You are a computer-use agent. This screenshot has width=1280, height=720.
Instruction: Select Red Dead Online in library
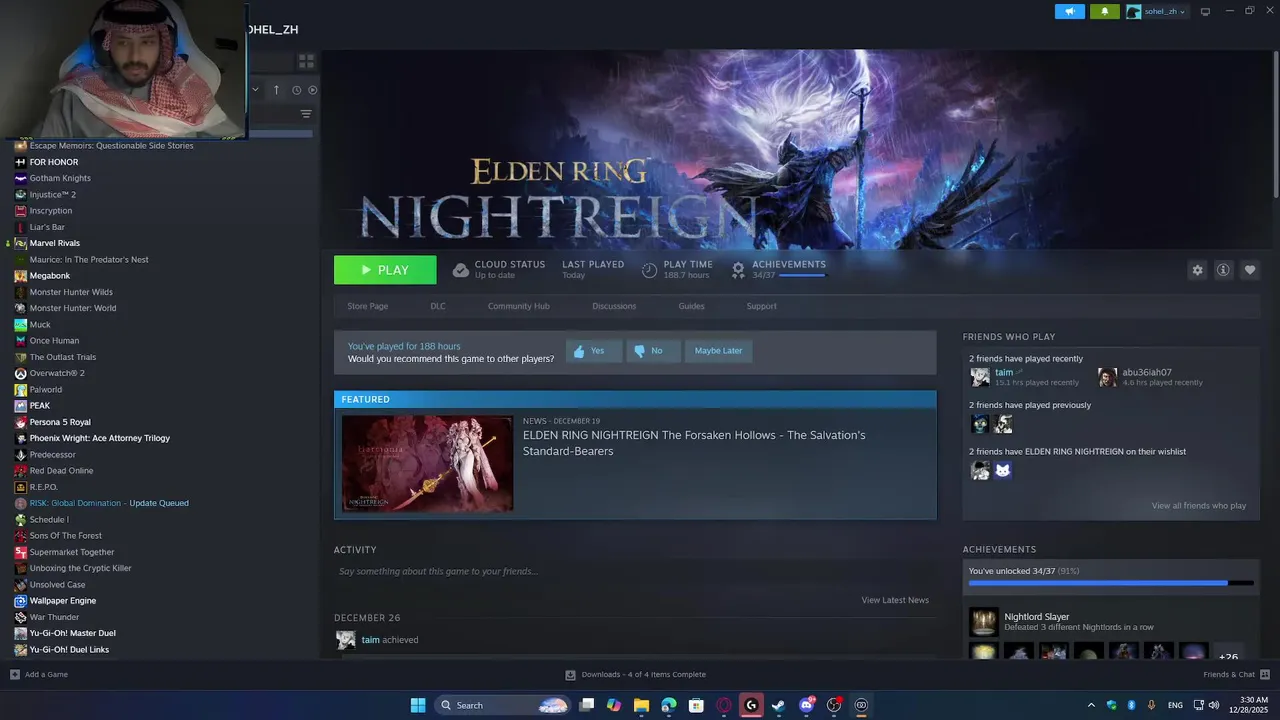tap(61, 471)
